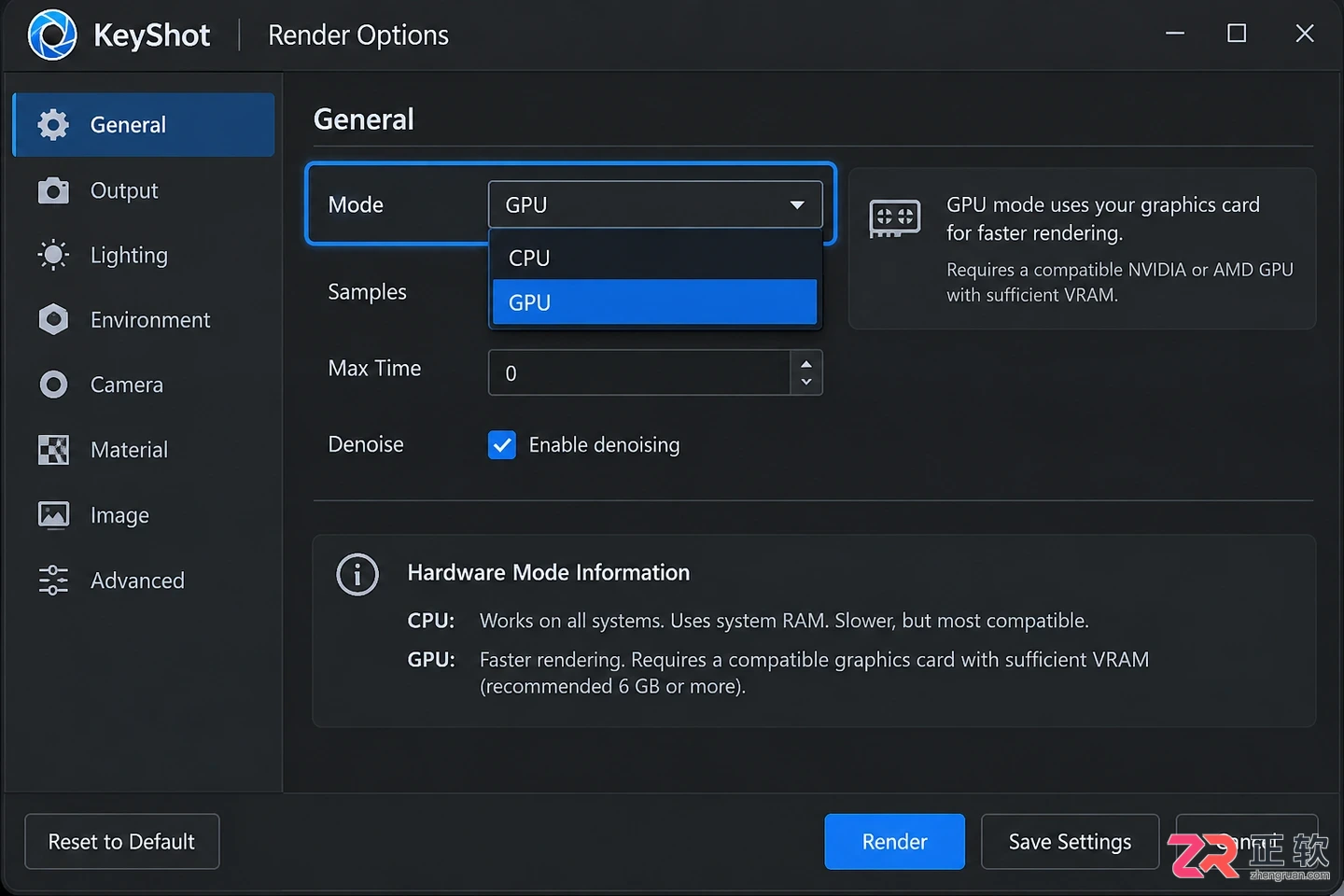Close the Render Options window
1344x896 pixels.
coord(1305,34)
